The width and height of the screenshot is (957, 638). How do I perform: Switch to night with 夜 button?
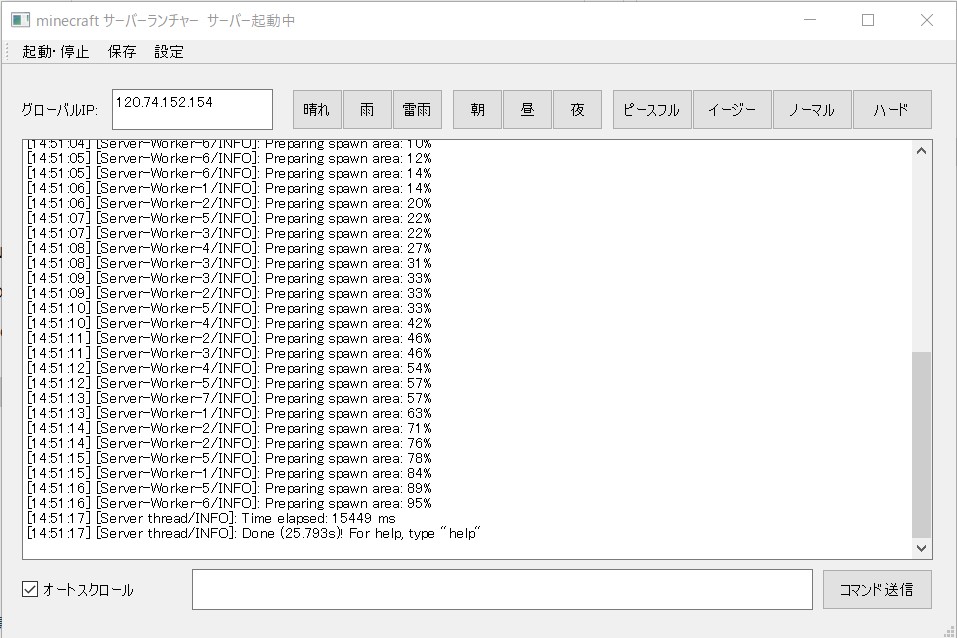click(577, 110)
